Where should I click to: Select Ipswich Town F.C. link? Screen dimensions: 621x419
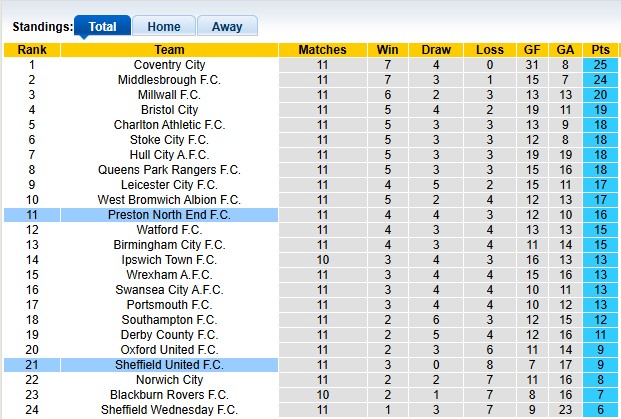[x=169, y=260]
